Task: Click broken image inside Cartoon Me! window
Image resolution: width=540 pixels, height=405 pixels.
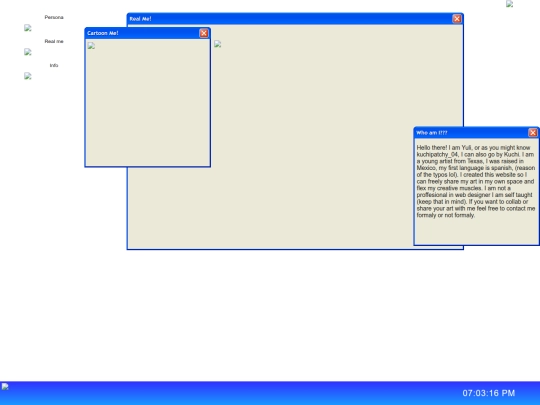Action: (x=91, y=46)
